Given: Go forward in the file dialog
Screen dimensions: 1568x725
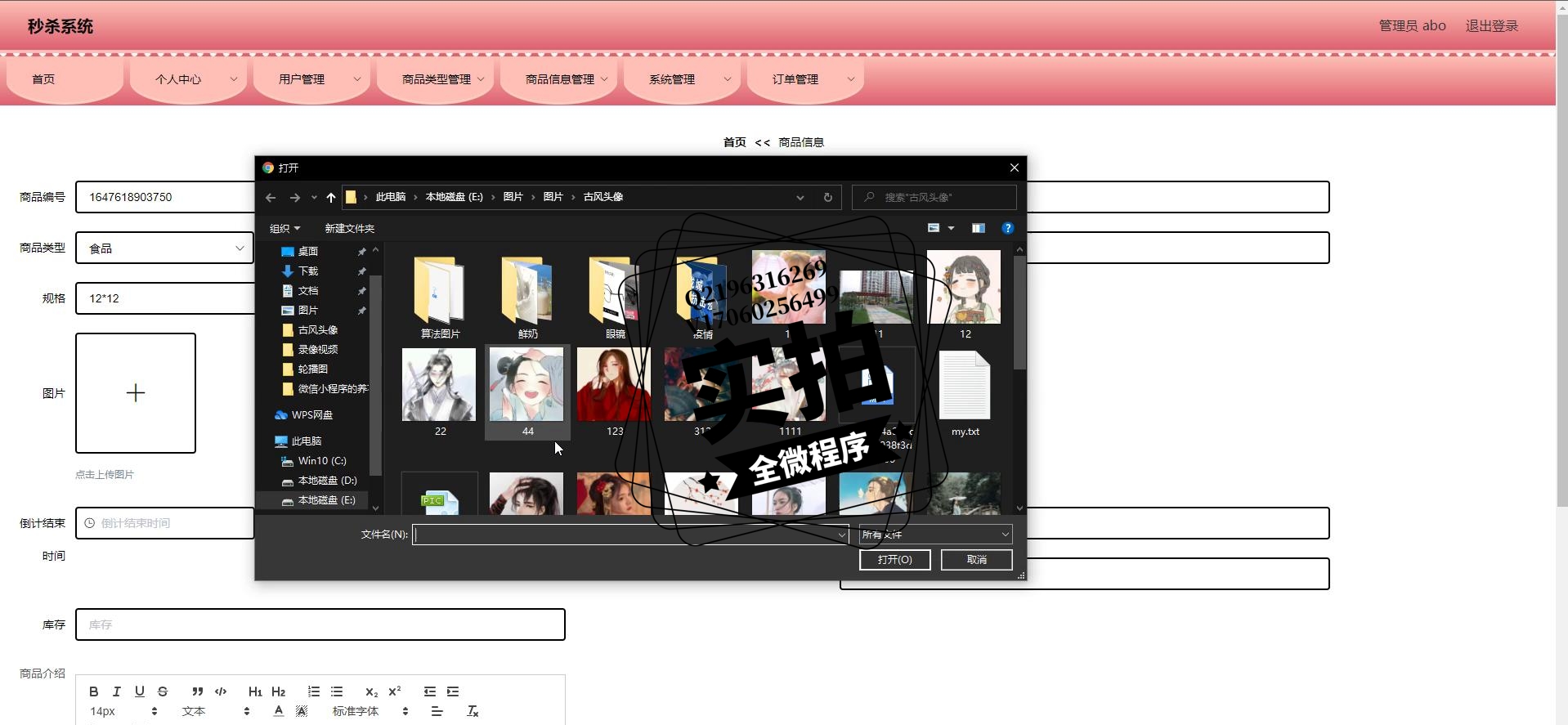Looking at the screenshot, I should pos(295,197).
